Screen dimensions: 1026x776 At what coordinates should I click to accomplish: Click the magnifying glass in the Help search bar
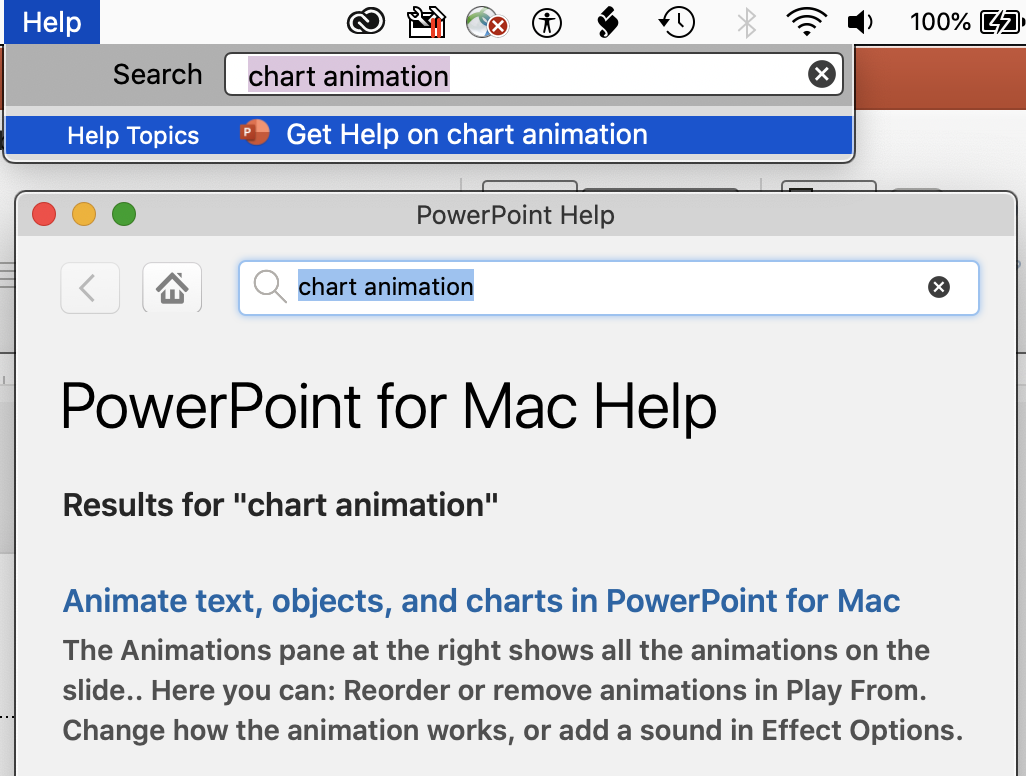point(268,287)
